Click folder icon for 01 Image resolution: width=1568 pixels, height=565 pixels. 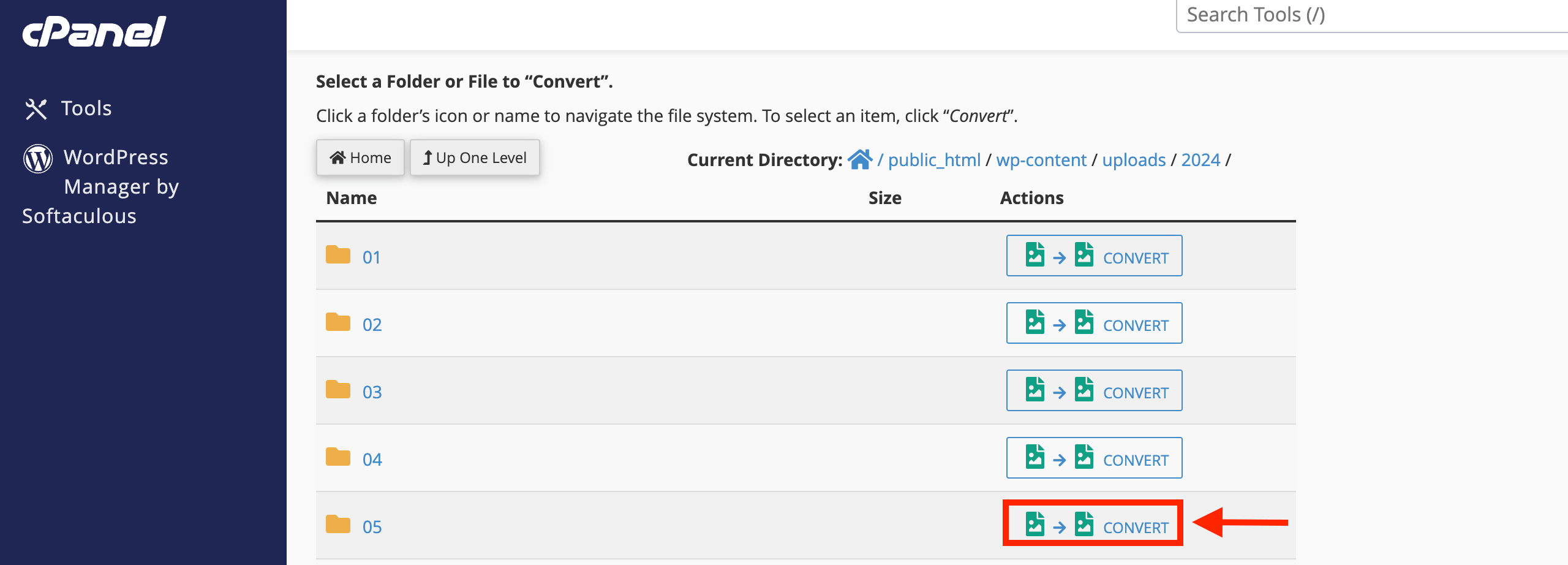[x=338, y=254]
